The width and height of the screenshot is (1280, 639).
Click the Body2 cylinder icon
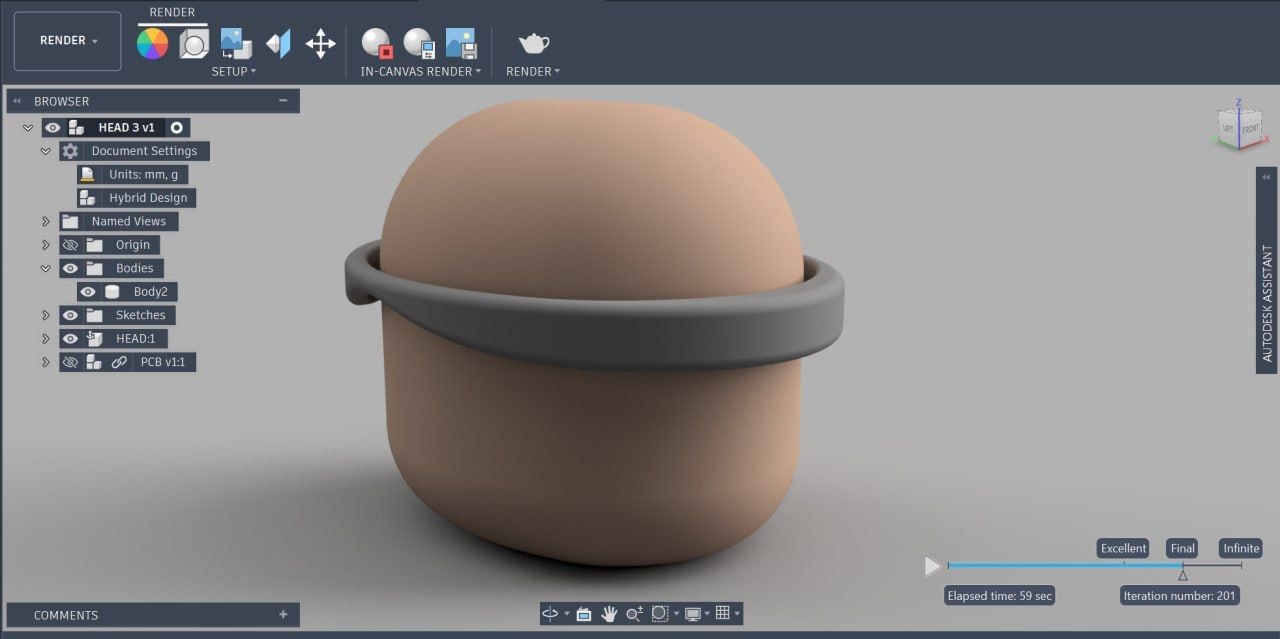click(x=112, y=292)
